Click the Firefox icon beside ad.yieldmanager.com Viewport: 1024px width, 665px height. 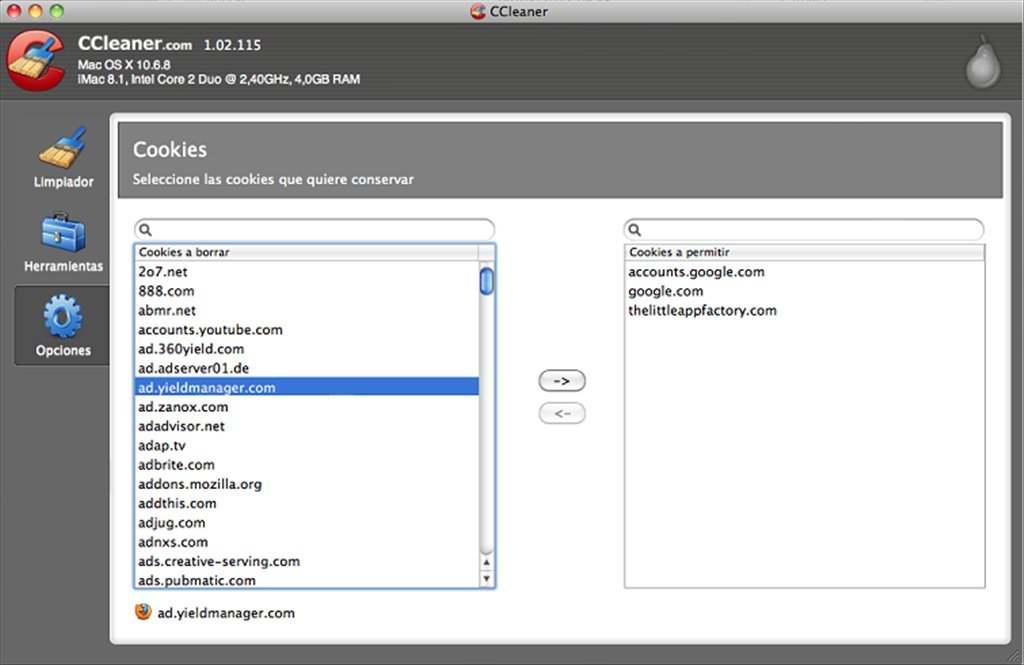click(x=144, y=612)
